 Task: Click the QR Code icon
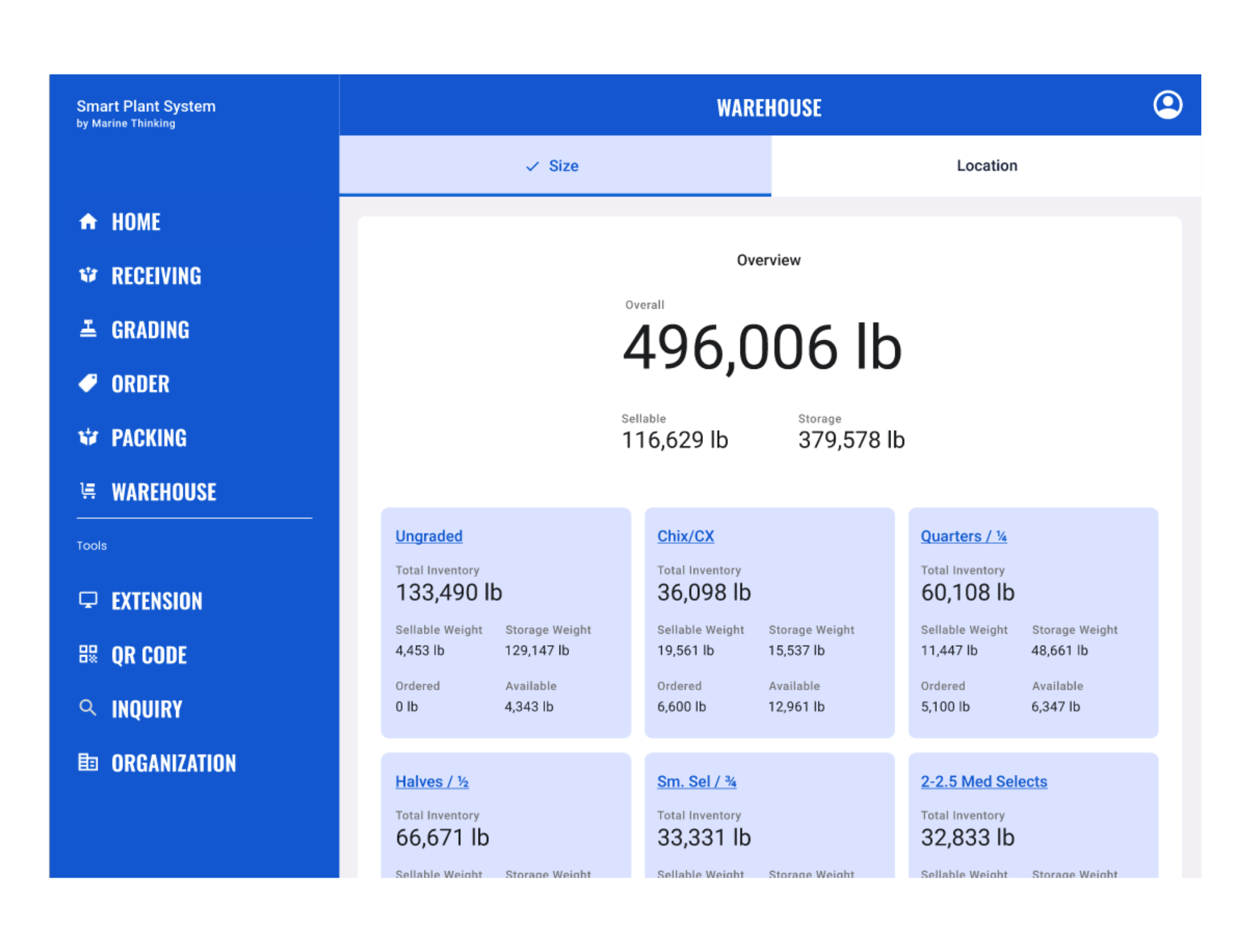point(88,654)
